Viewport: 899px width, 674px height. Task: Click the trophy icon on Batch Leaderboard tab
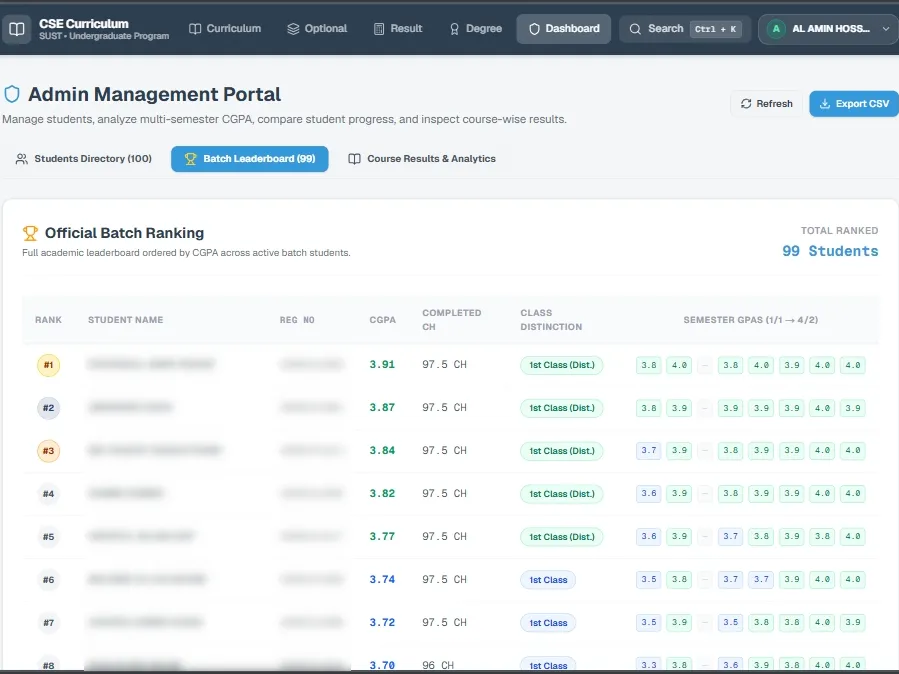(x=190, y=159)
